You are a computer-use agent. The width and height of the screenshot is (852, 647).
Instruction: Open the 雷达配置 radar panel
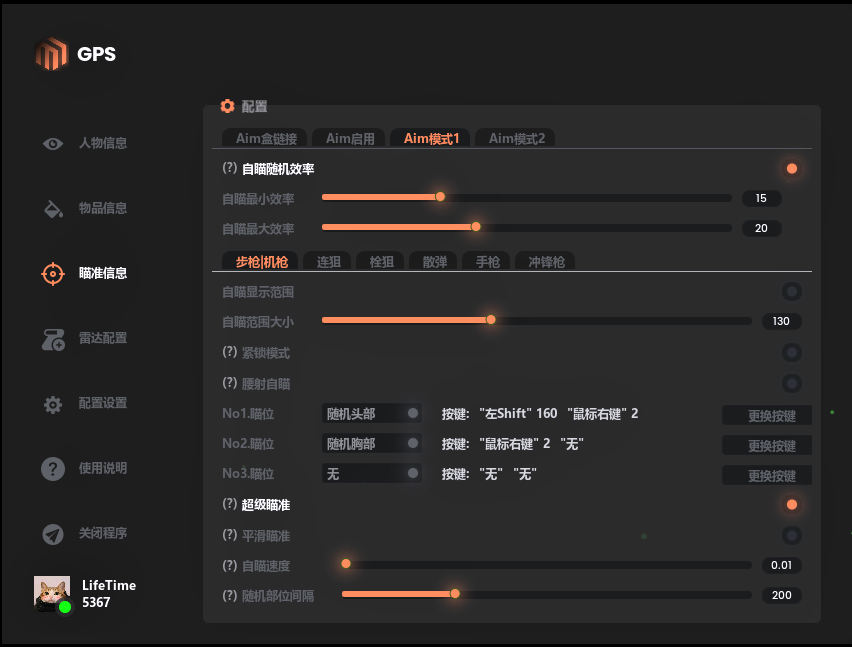point(52,338)
